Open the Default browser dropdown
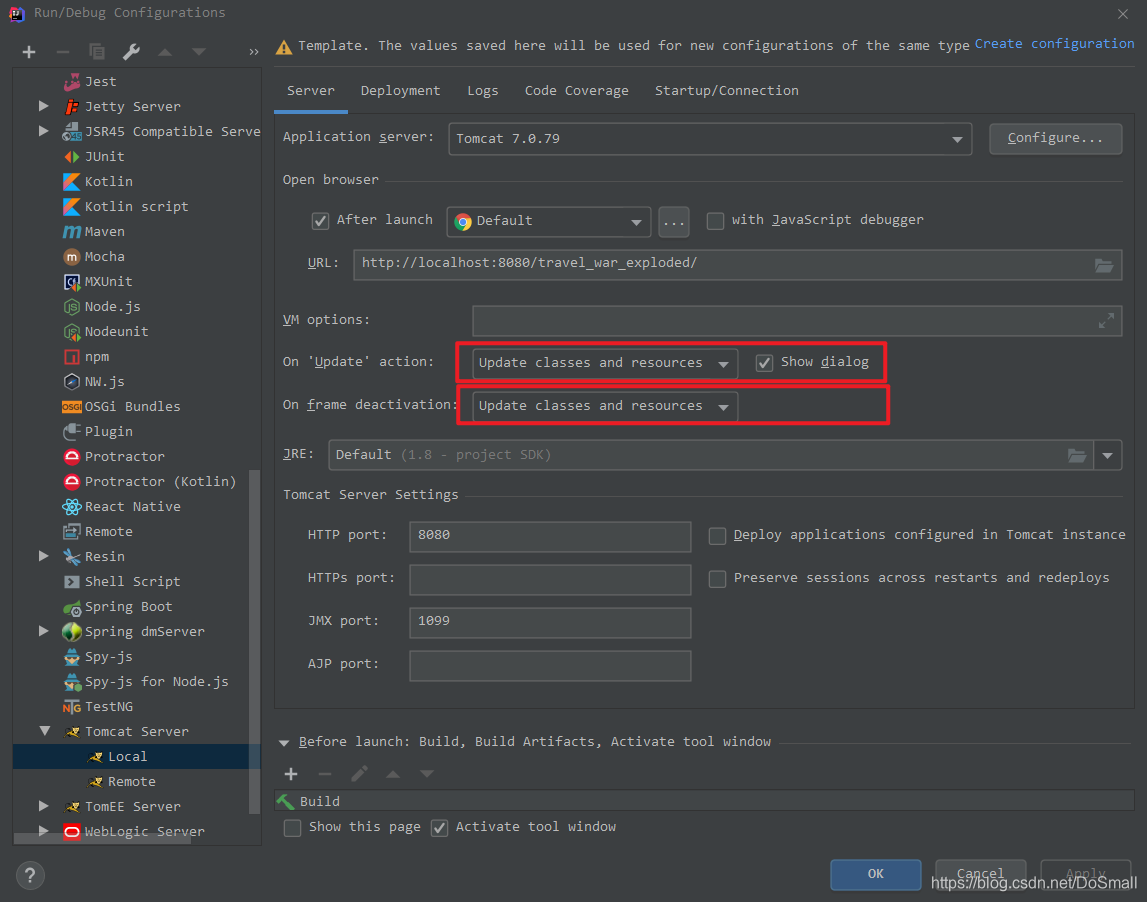Image resolution: width=1147 pixels, height=902 pixels. coord(549,221)
